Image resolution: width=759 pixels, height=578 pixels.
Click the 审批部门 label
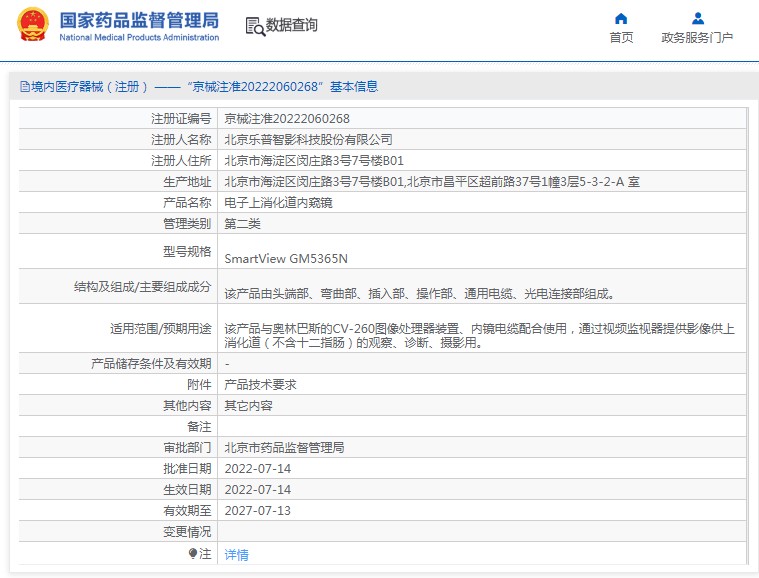click(187, 447)
